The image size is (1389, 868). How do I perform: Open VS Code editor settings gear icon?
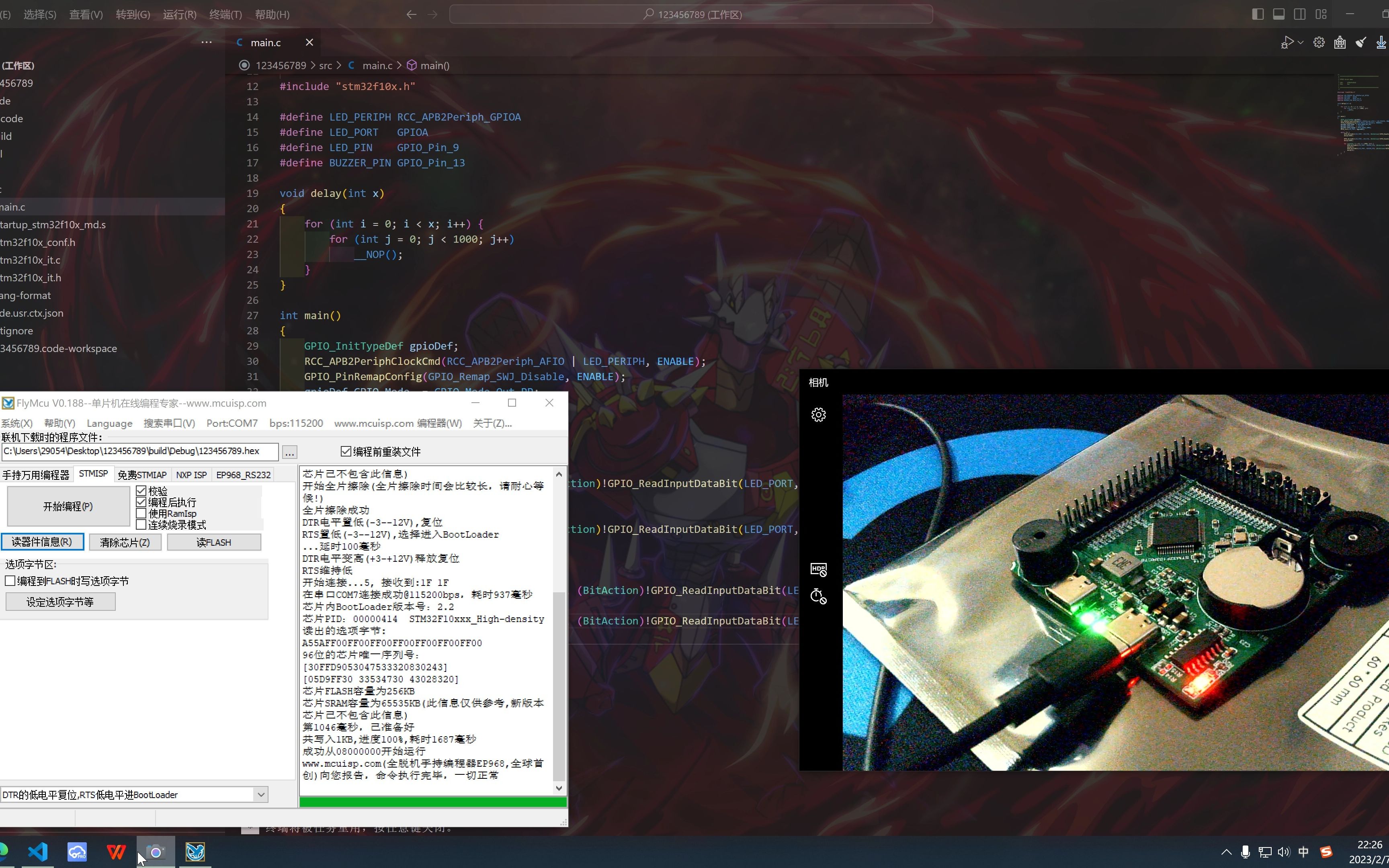[x=1318, y=43]
